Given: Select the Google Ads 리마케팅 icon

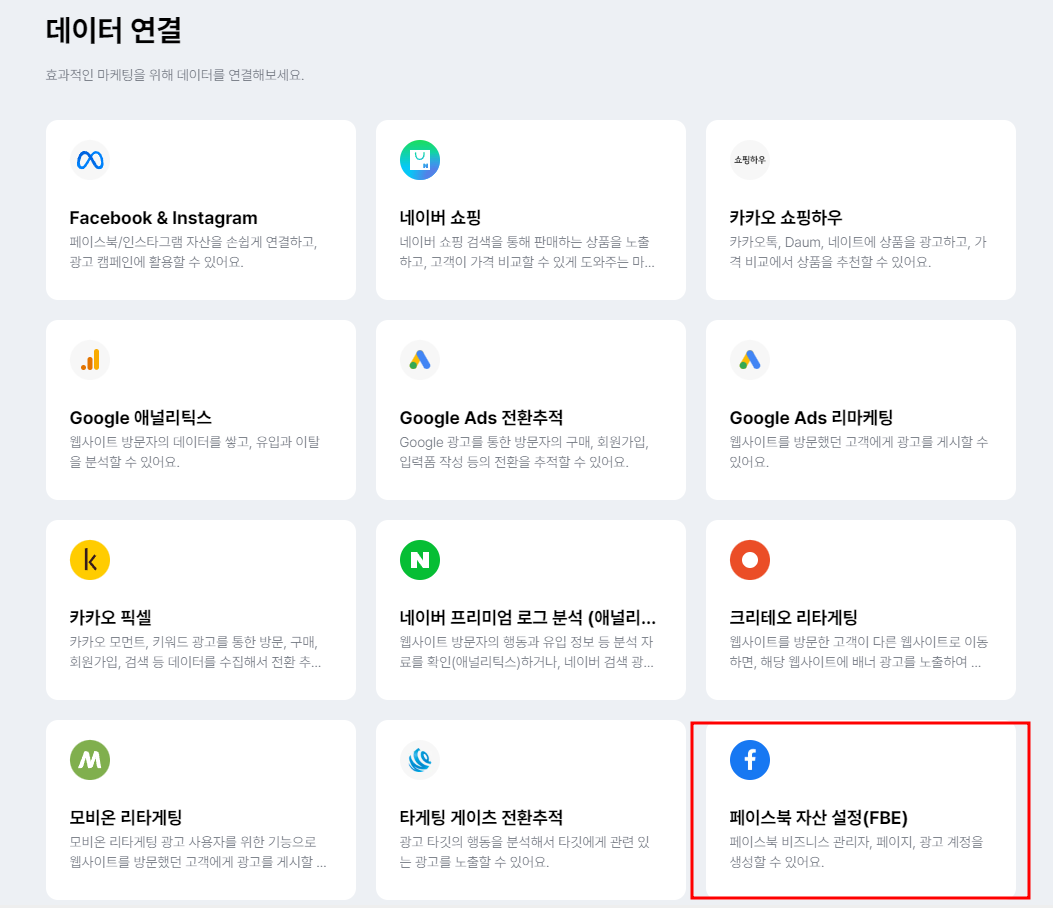Looking at the screenshot, I should [750, 359].
